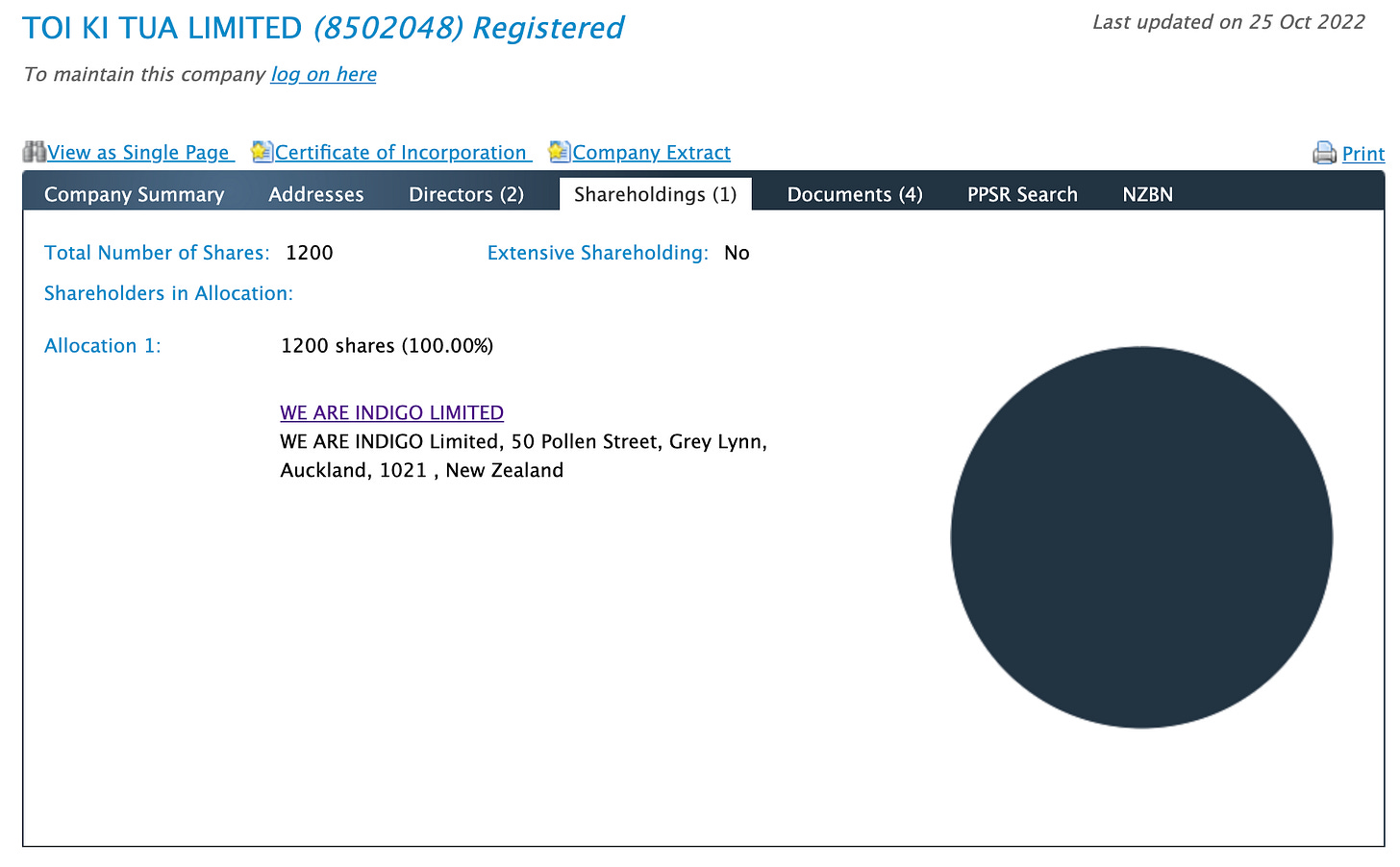Image resolution: width=1400 pixels, height=867 pixels.
Task: Open the View as Single Page link
Action: 140,153
